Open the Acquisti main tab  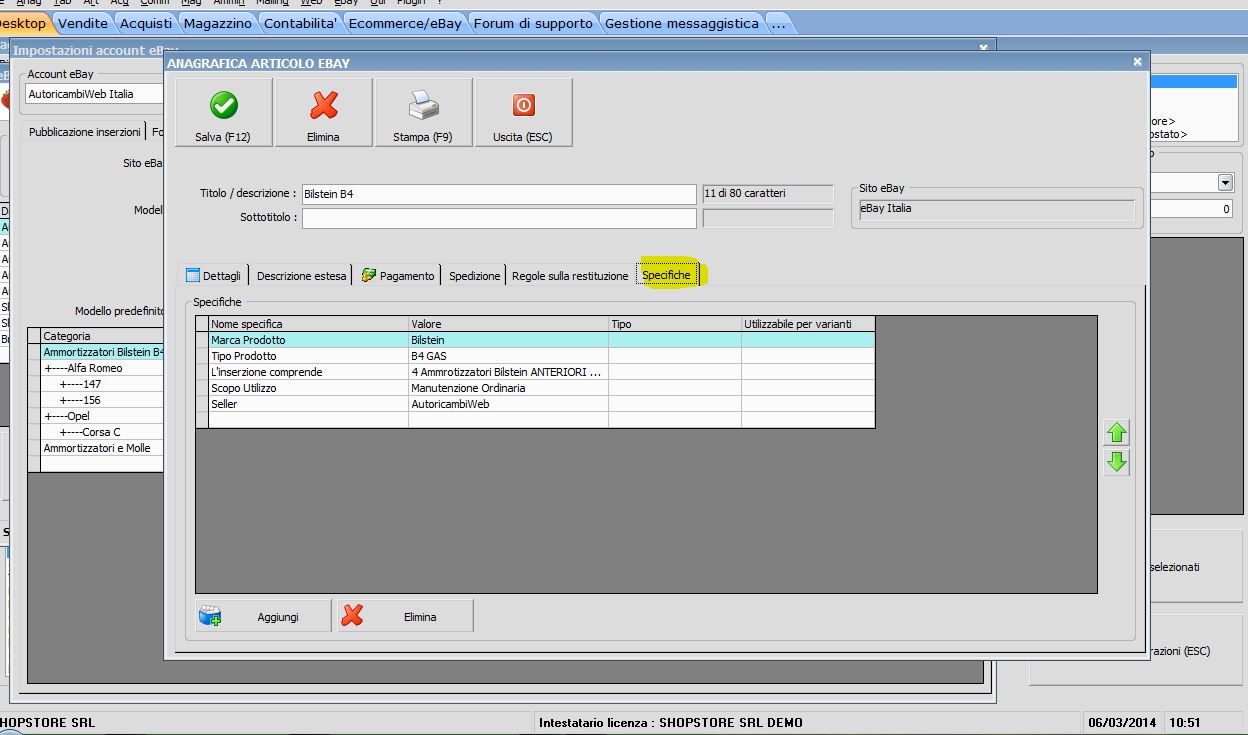point(146,23)
